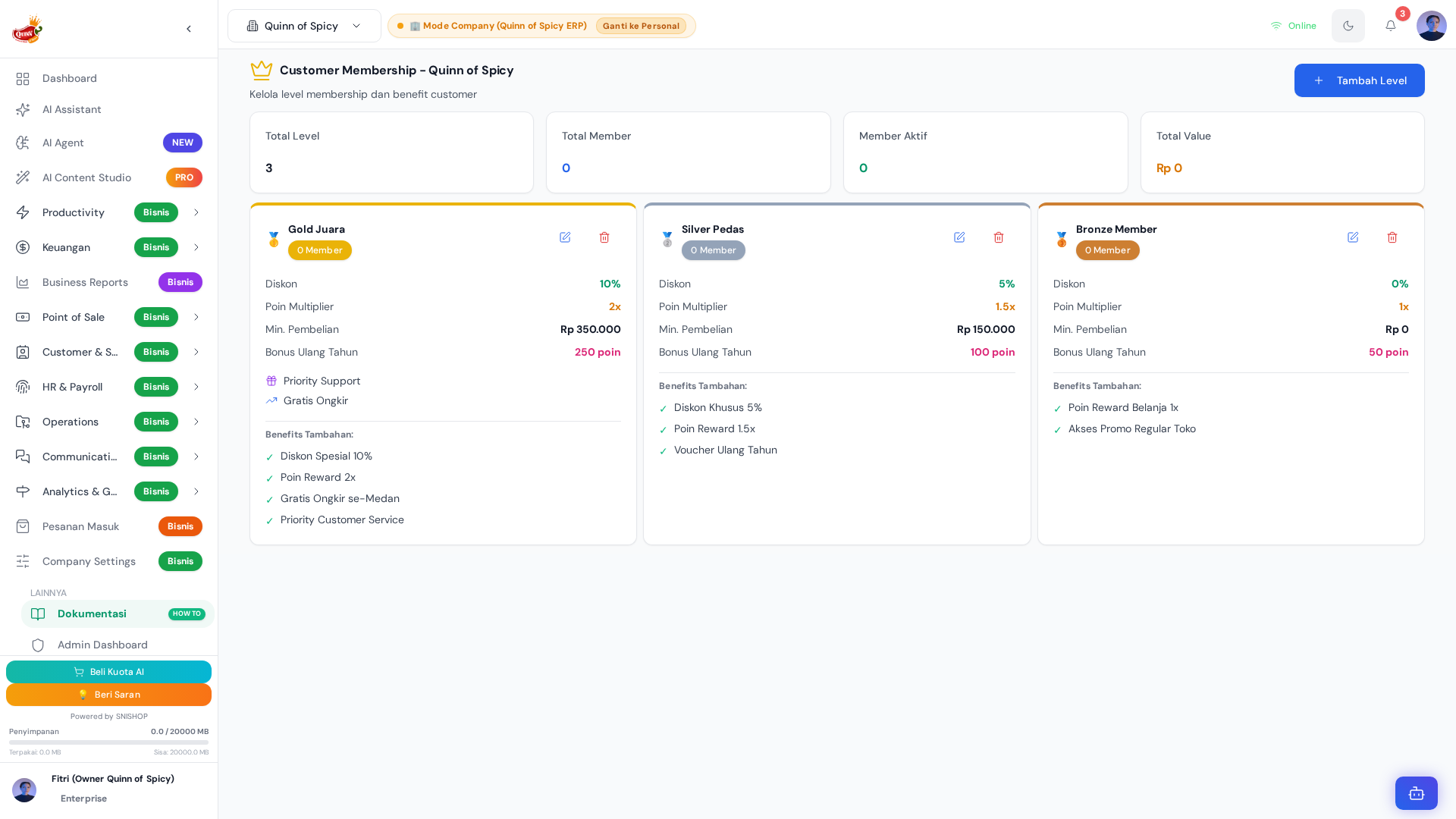The image size is (1456, 819).
Task: Expand the Keuangan menu chevron
Action: pyautogui.click(x=196, y=247)
